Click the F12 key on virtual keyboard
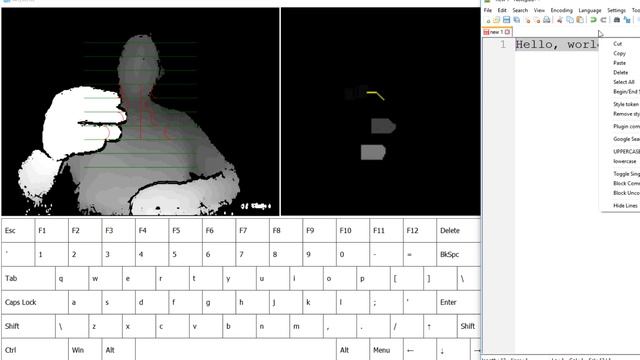Viewport: 640px width, 360px height. point(419,231)
